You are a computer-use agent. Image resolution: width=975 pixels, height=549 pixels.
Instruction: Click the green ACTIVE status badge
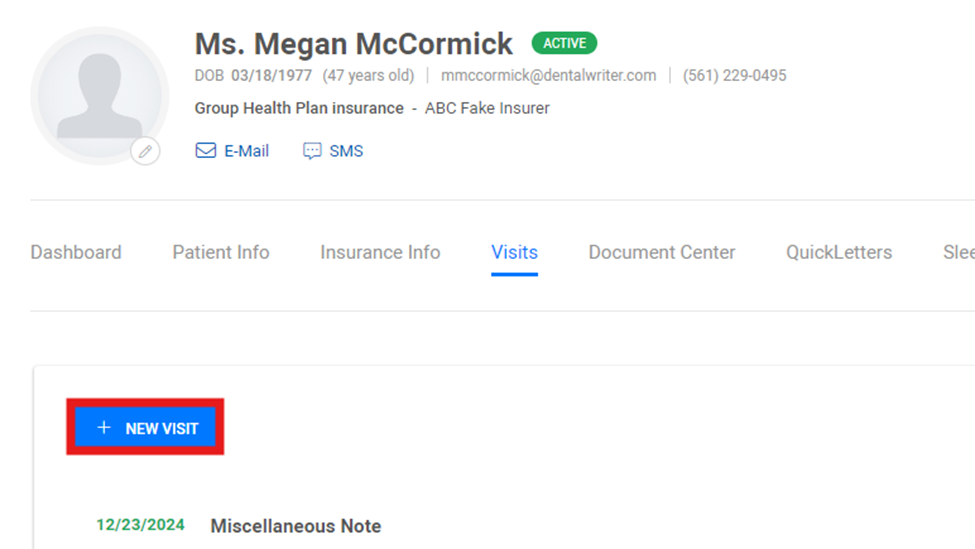pyautogui.click(x=564, y=44)
